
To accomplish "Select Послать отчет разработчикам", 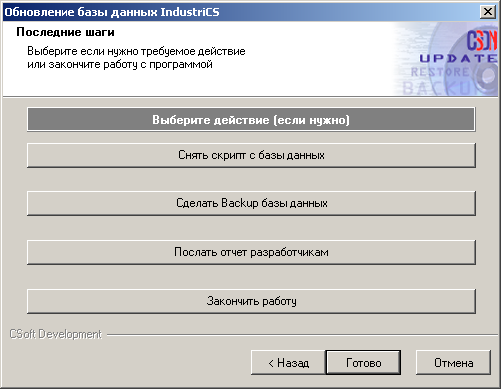I will click(x=251, y=252).
